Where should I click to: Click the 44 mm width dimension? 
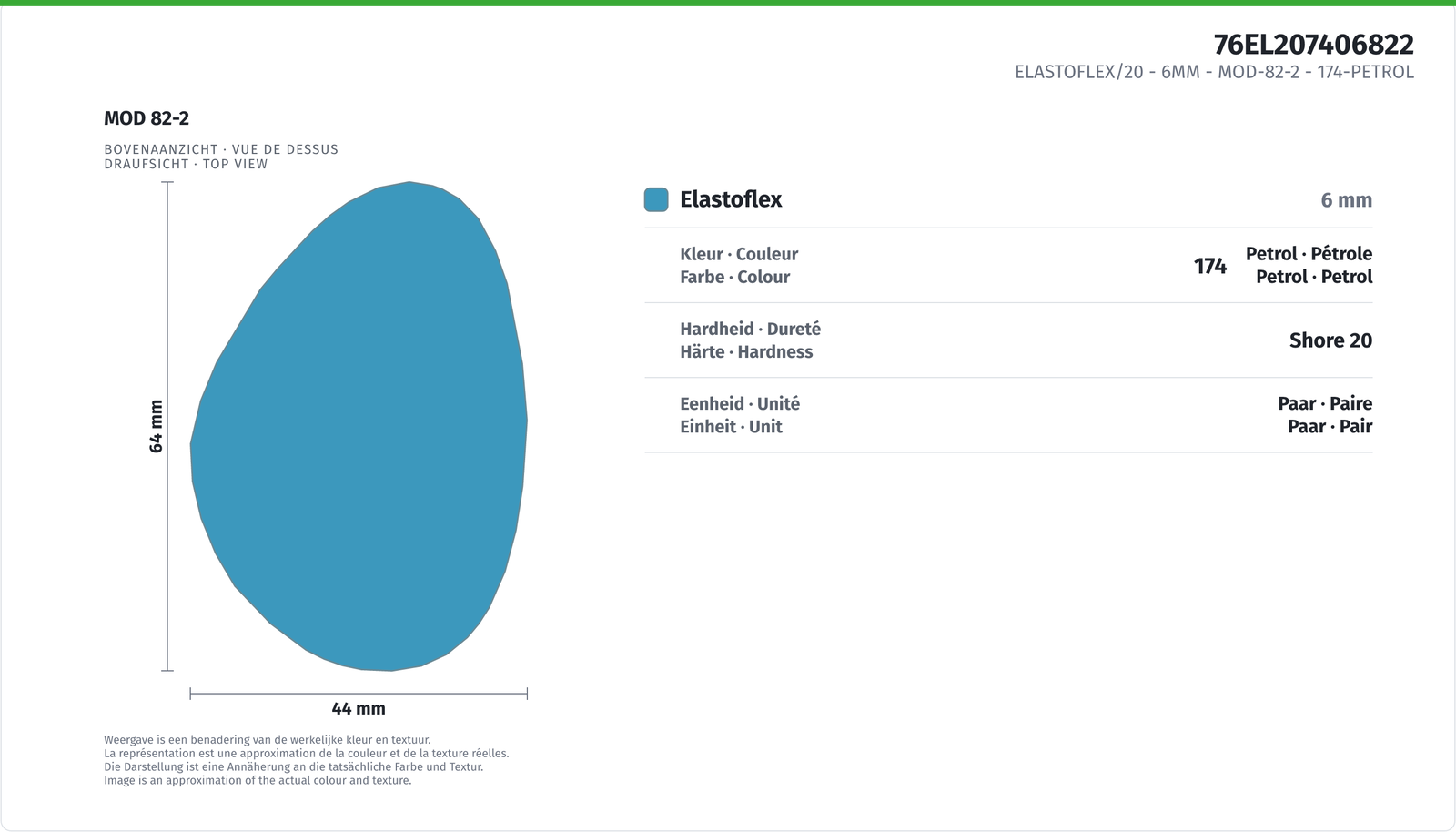click(x=359, y=708)
